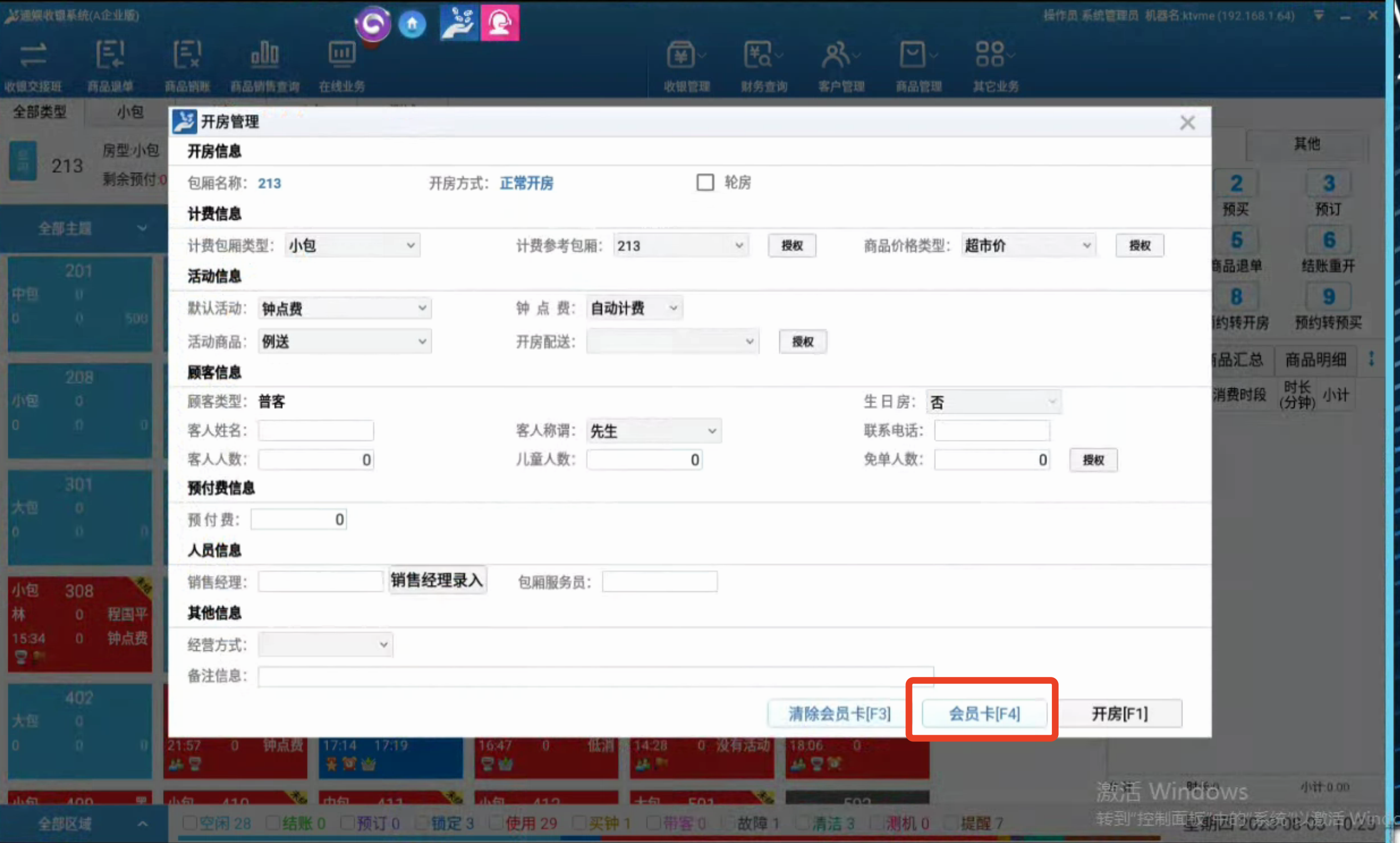Viewport: 1400px width, 843px height.
Task: Open 财务查询 toolbar menu
Action: [764, 66]
